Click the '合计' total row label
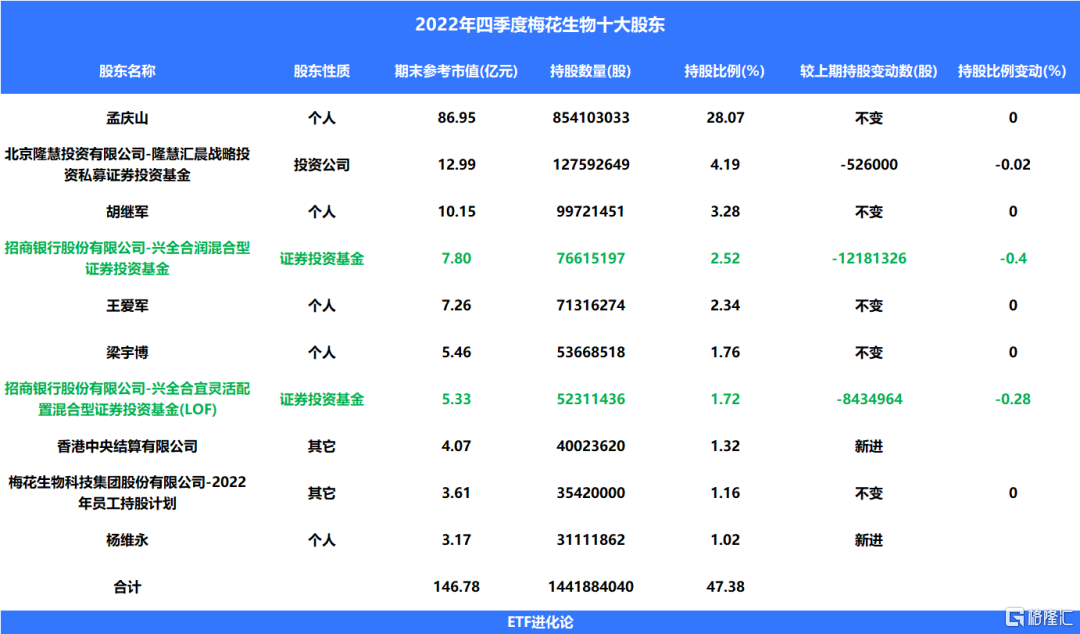This screenshot has width=1080, height=634. (127, 586)
